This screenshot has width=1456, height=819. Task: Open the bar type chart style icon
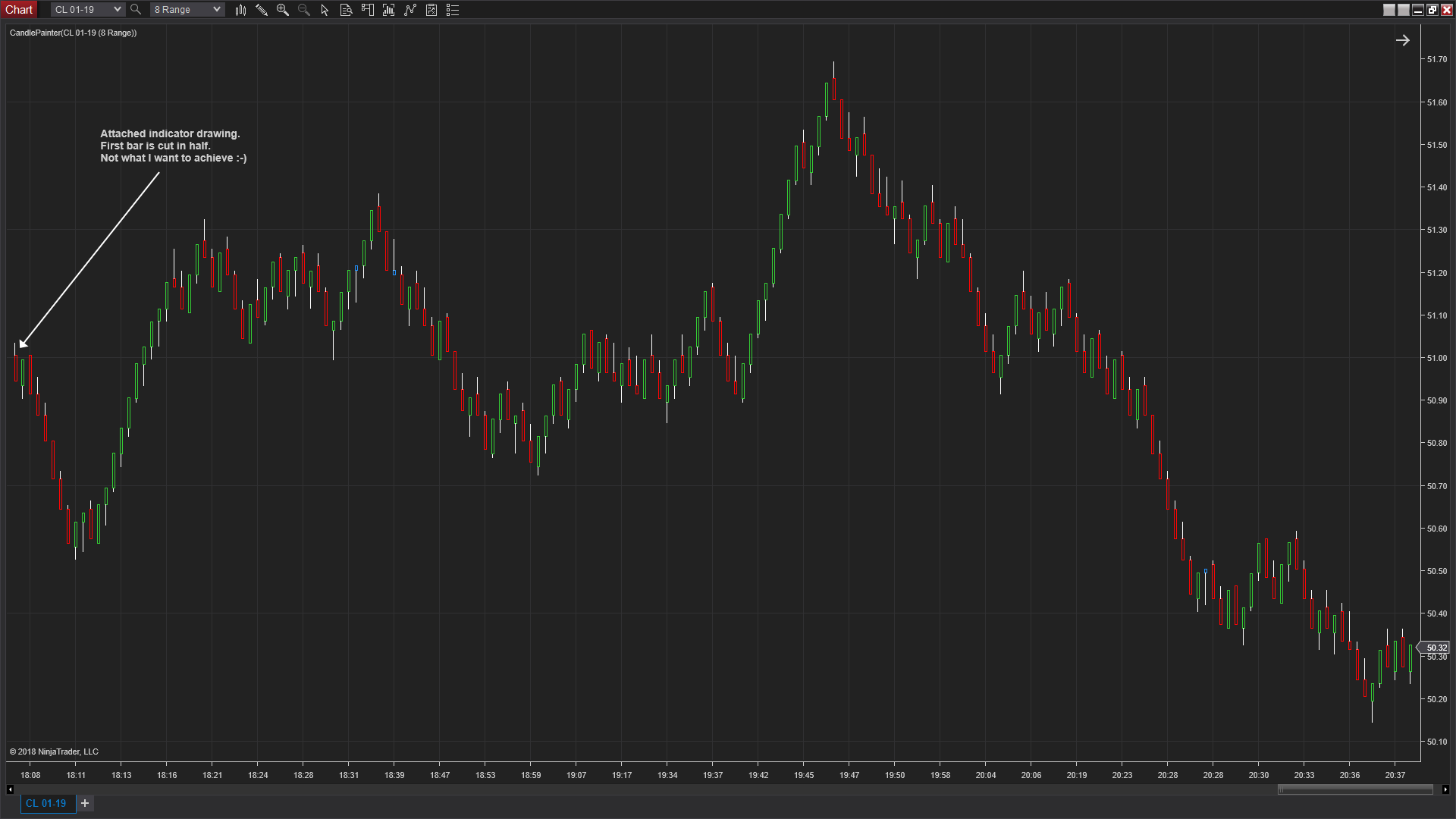240,10
